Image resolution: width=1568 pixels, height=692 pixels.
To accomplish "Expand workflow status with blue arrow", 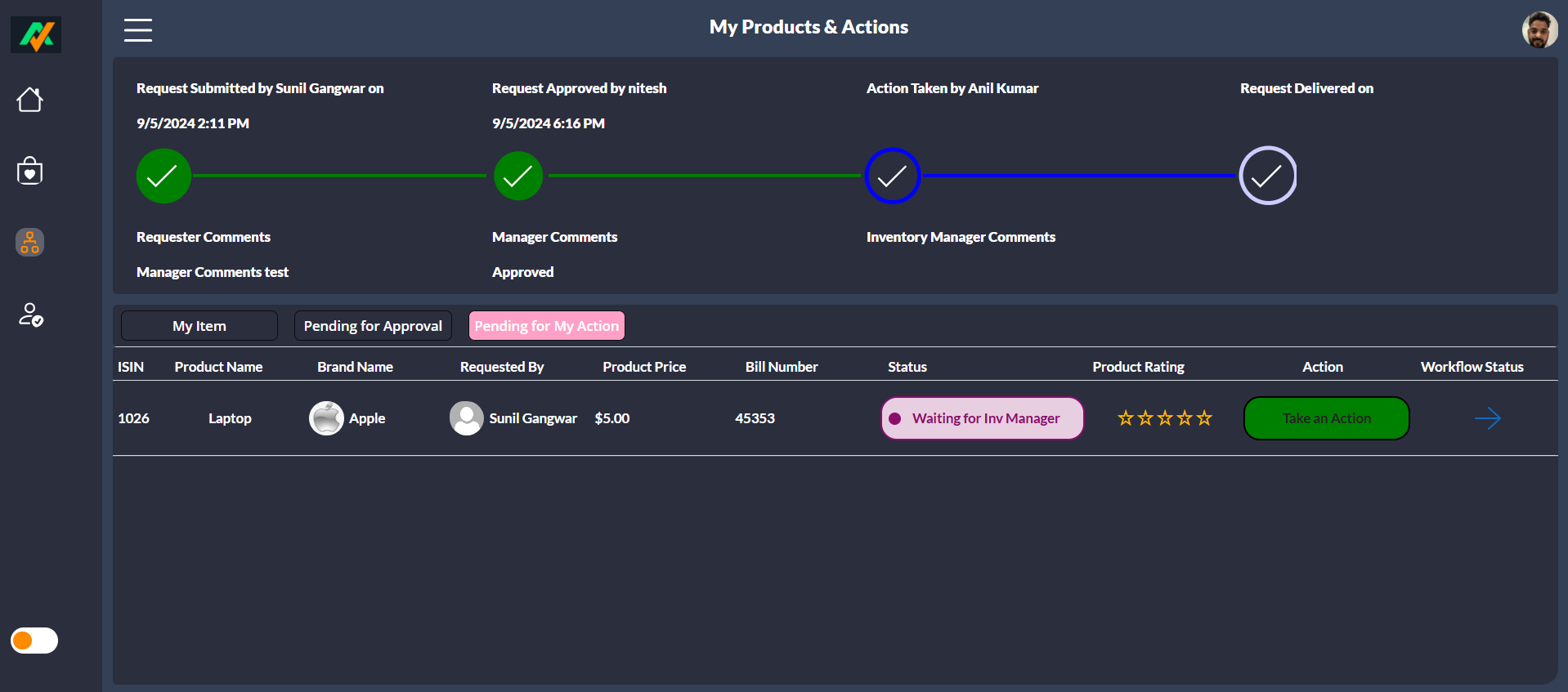I will pos(1487,418).
